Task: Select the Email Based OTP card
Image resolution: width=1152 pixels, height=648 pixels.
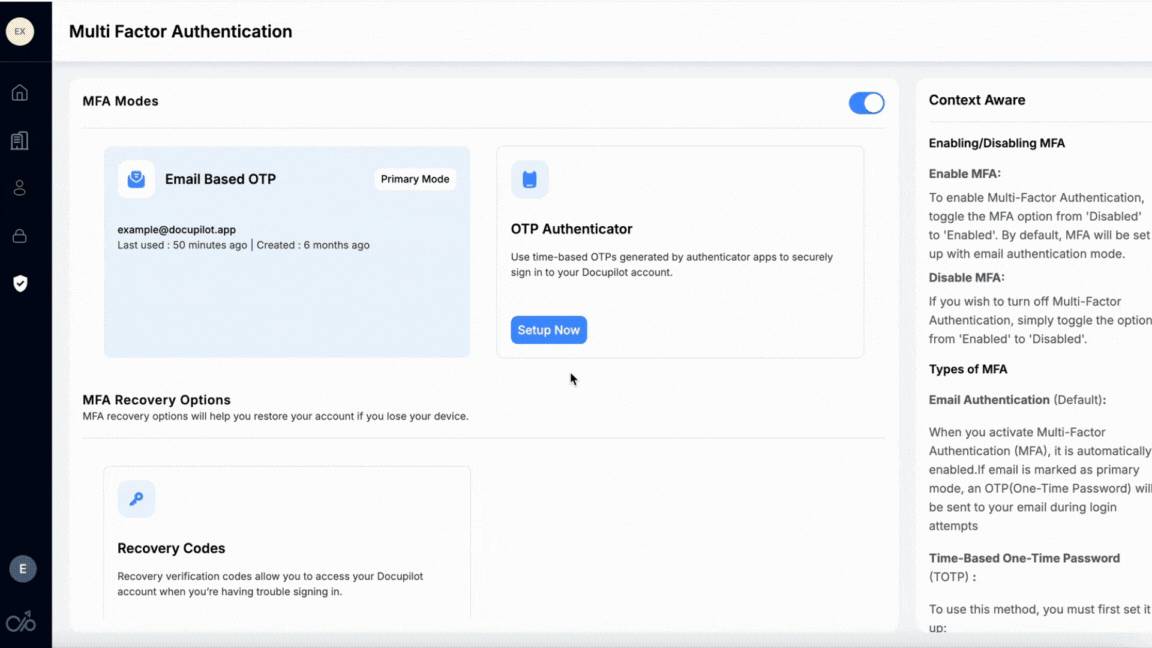Action: tap(287, 290)
